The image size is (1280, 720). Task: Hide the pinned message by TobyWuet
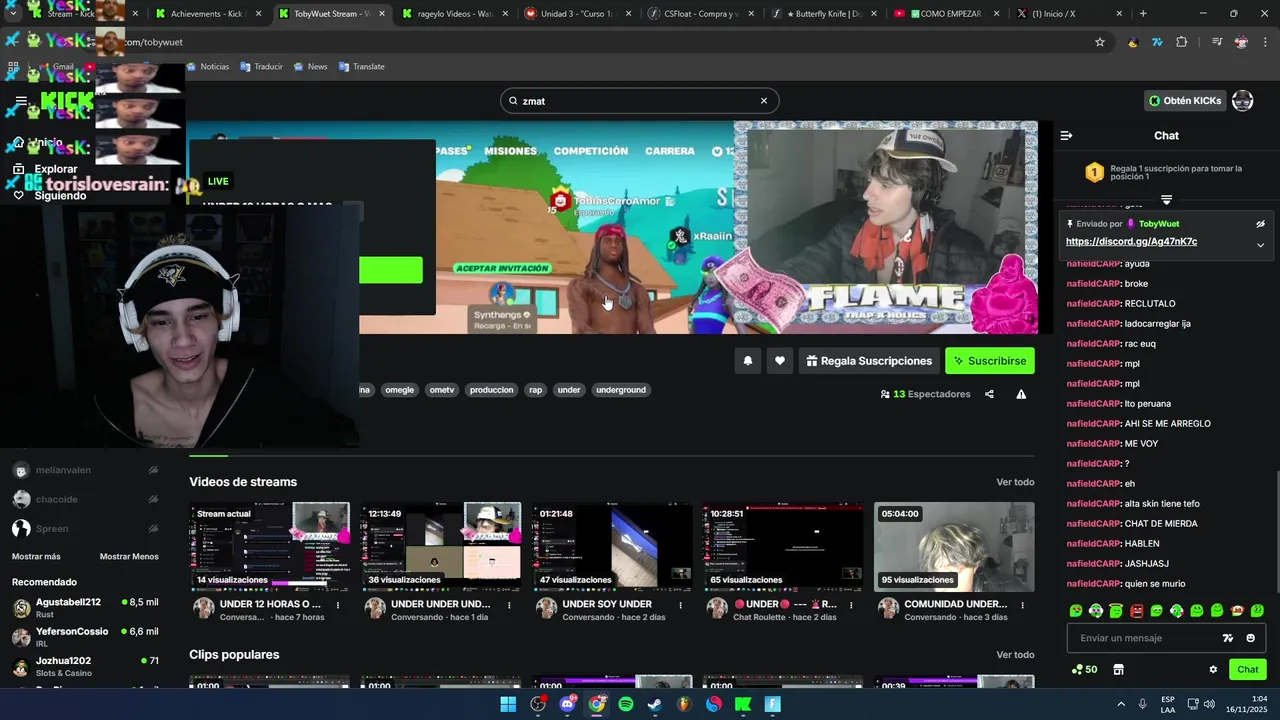(x=1260, y=224)
